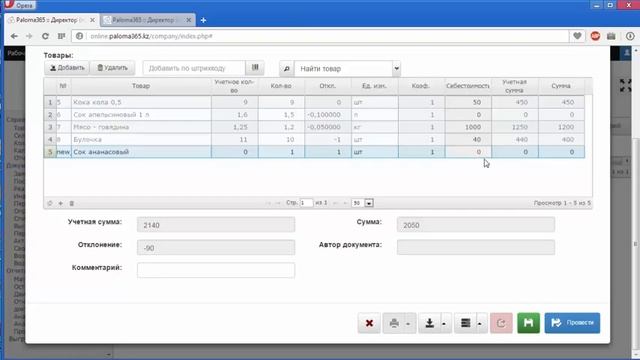Viewport: 640px width, 360px height.
Task: Click the green save disk button
Action: tap(528, 323)
